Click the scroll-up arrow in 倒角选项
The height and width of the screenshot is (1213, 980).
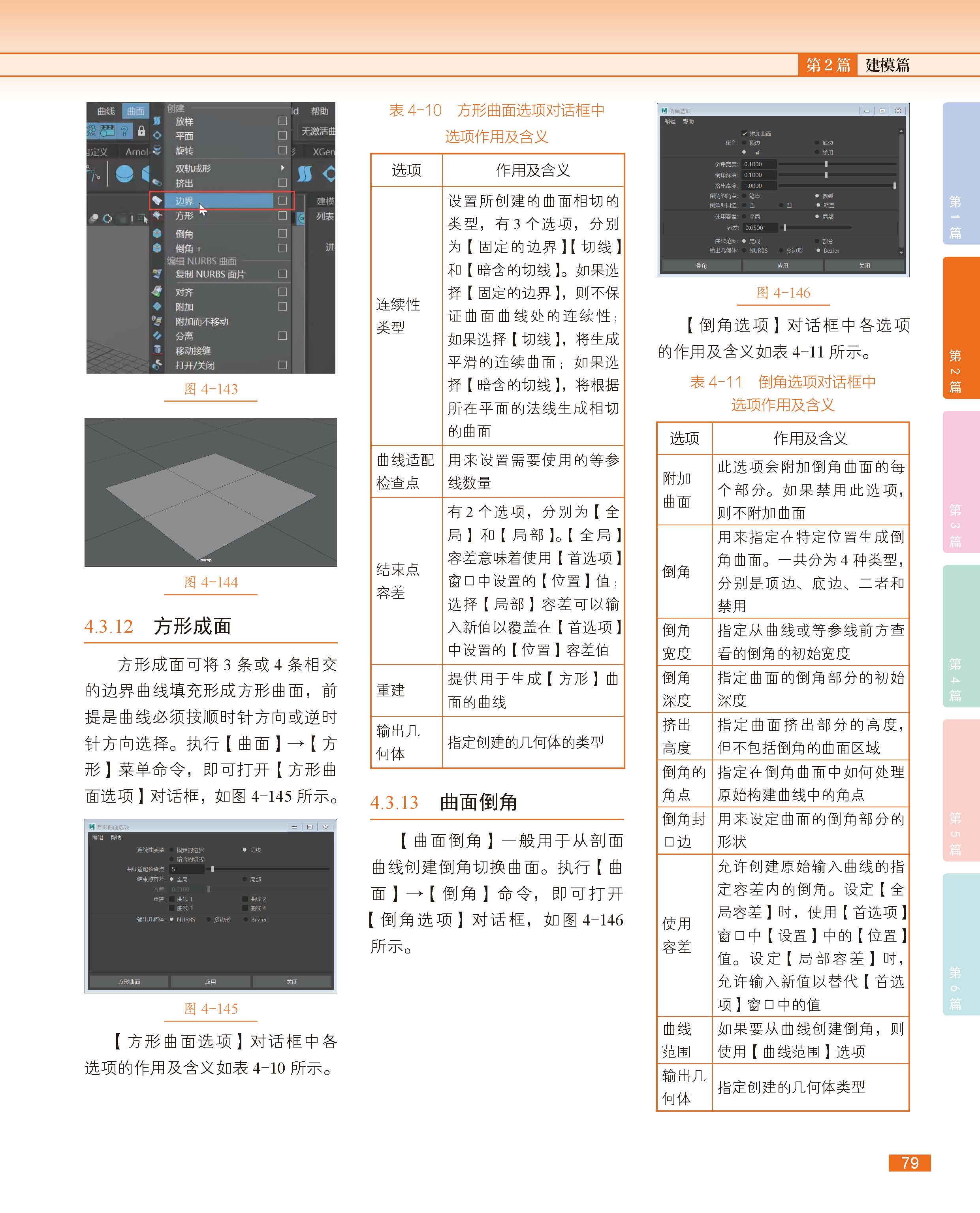(x=901, y=131)
